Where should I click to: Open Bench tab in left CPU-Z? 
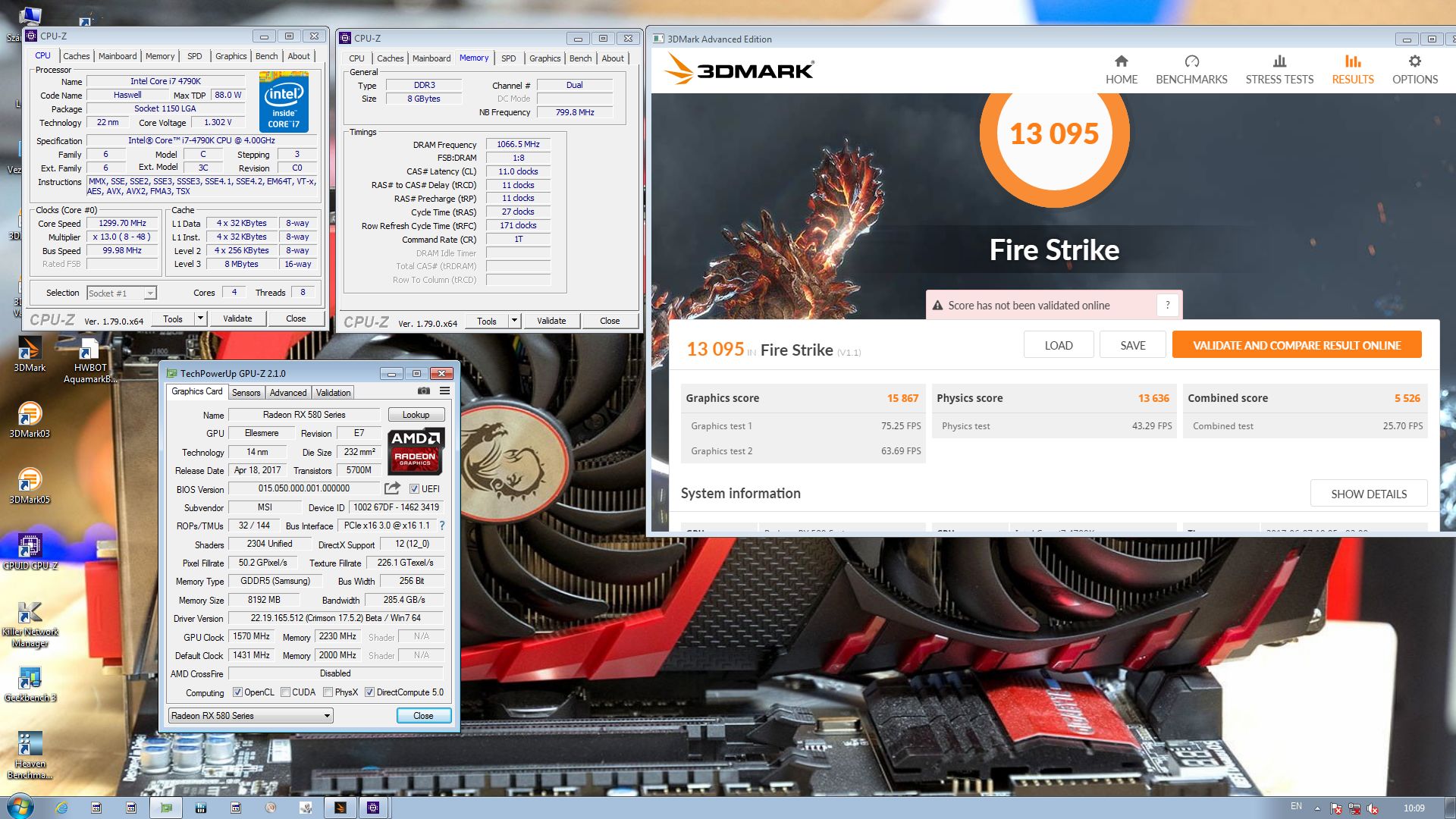click(266, 56)
